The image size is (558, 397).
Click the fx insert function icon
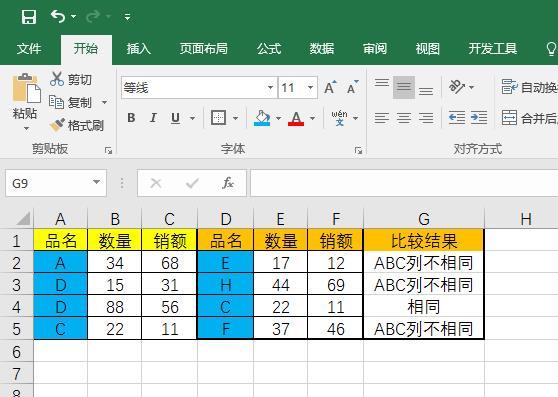coord(228,183)
